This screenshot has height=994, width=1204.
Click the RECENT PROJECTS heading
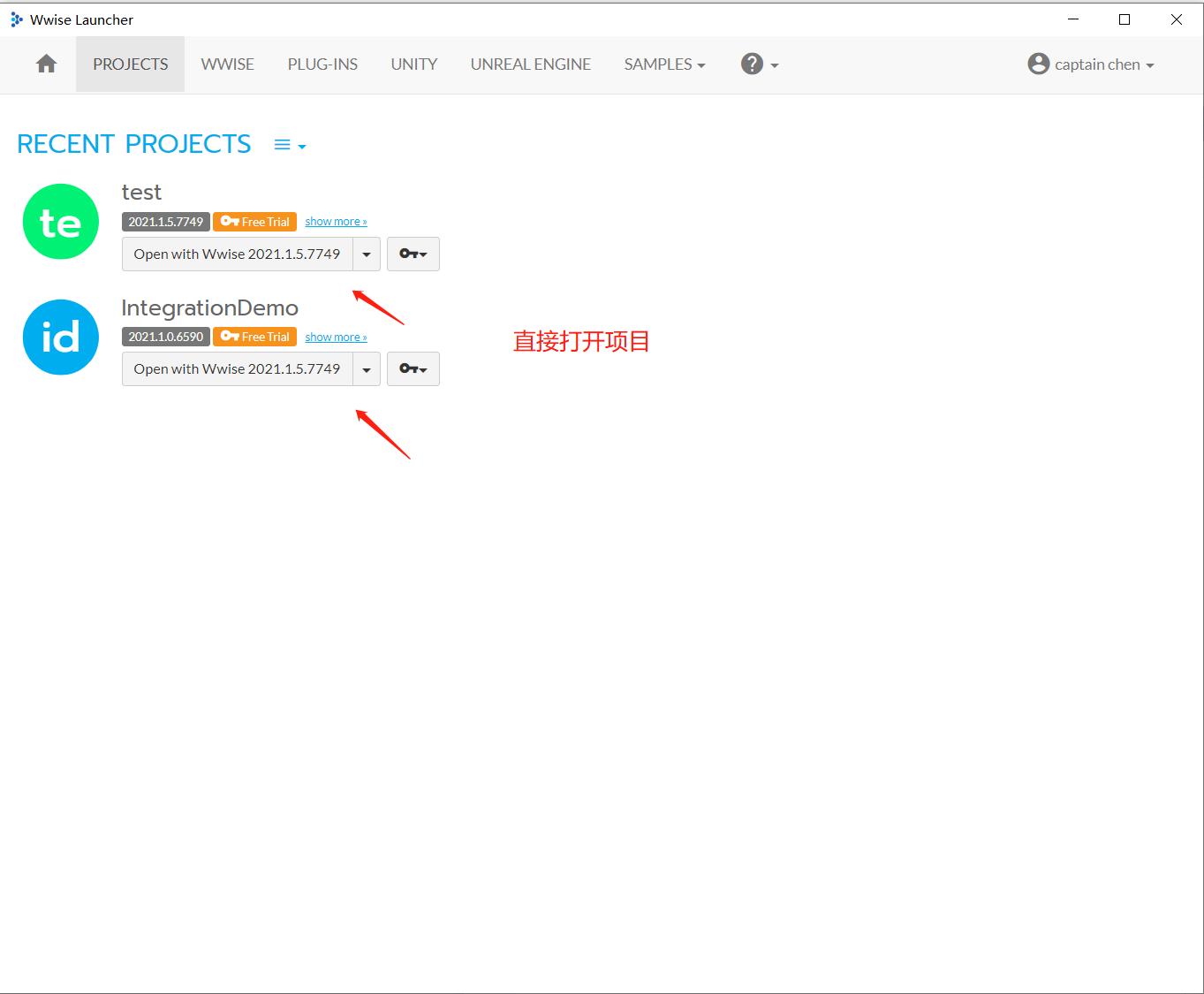point(134,144)
